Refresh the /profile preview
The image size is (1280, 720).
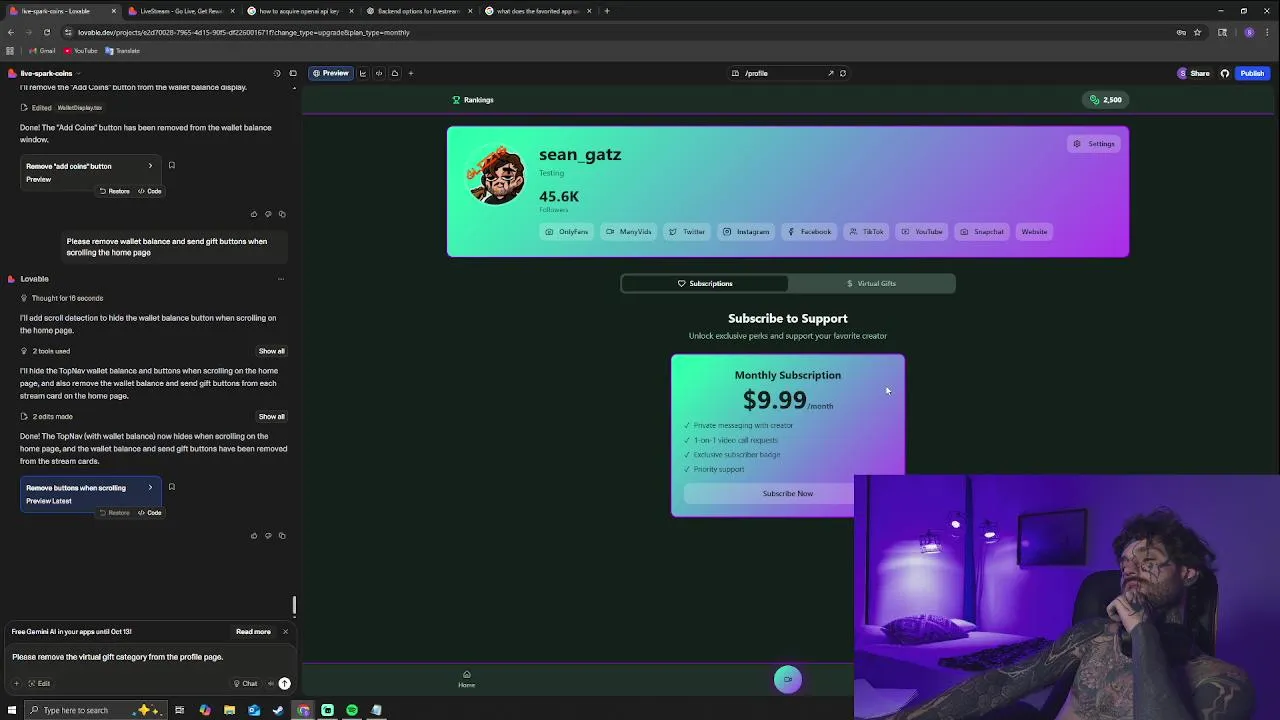(x=843, y=73)
